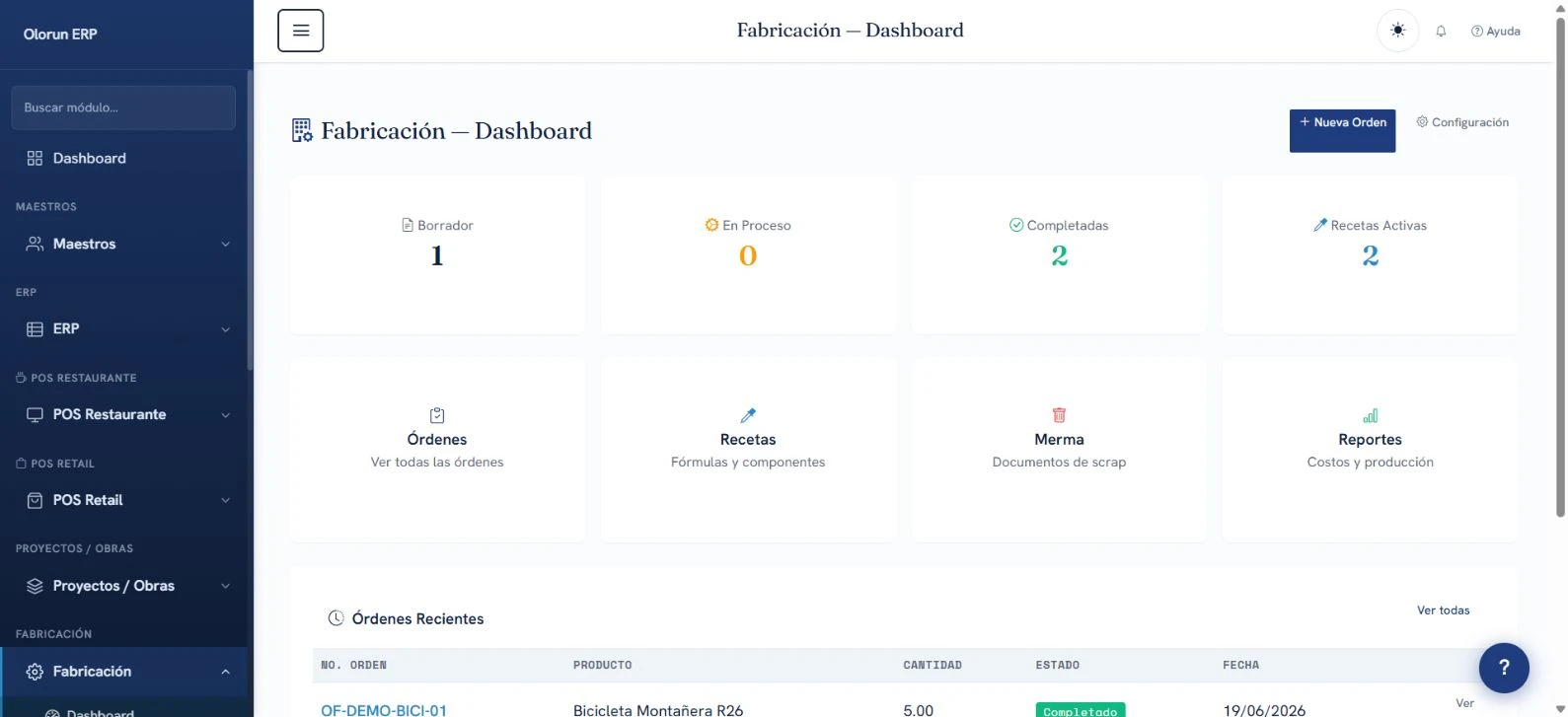Click the Configuración gear icon

(1422, 122)
